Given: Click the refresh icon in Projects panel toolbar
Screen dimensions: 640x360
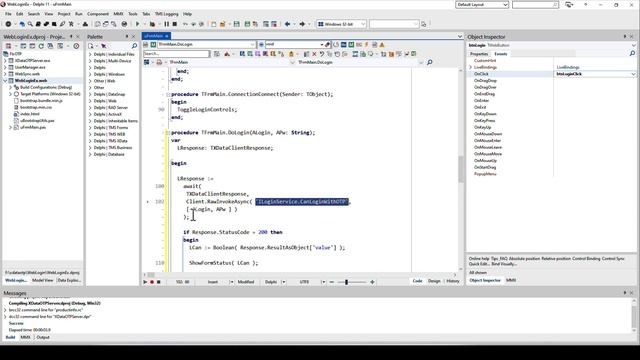Looking at the screenshot, I should click(41, 46).
